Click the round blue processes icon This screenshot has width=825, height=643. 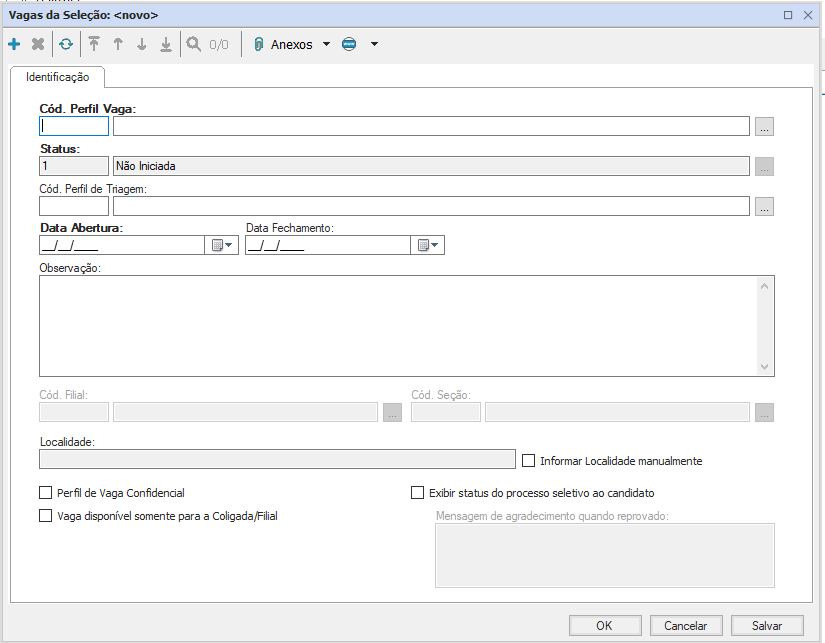click(349, 45)
